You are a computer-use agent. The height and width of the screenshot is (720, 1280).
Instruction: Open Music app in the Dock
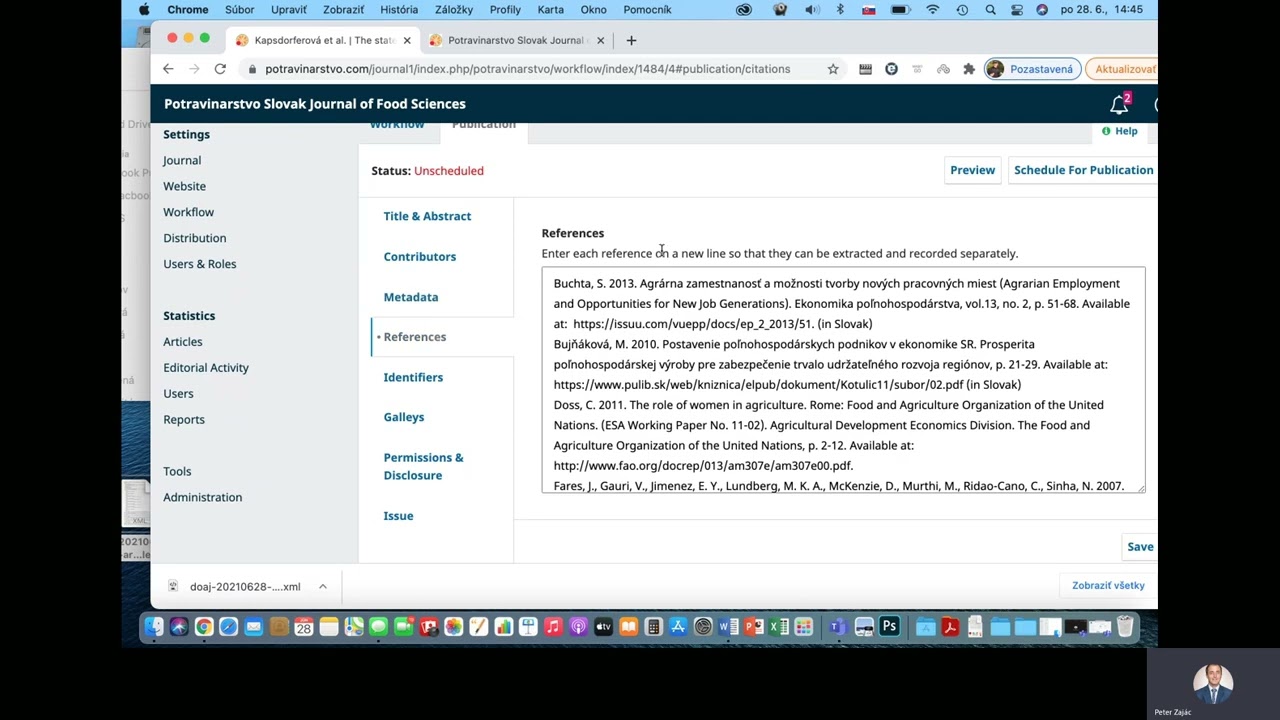pos(553,627)
